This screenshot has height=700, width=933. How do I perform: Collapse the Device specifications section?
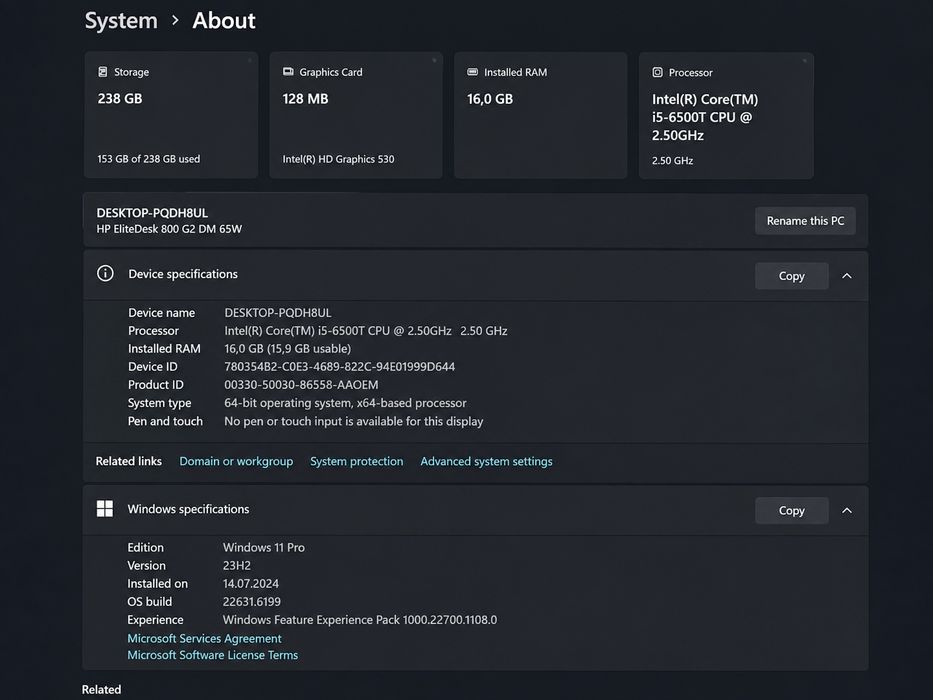pos(847,276)
